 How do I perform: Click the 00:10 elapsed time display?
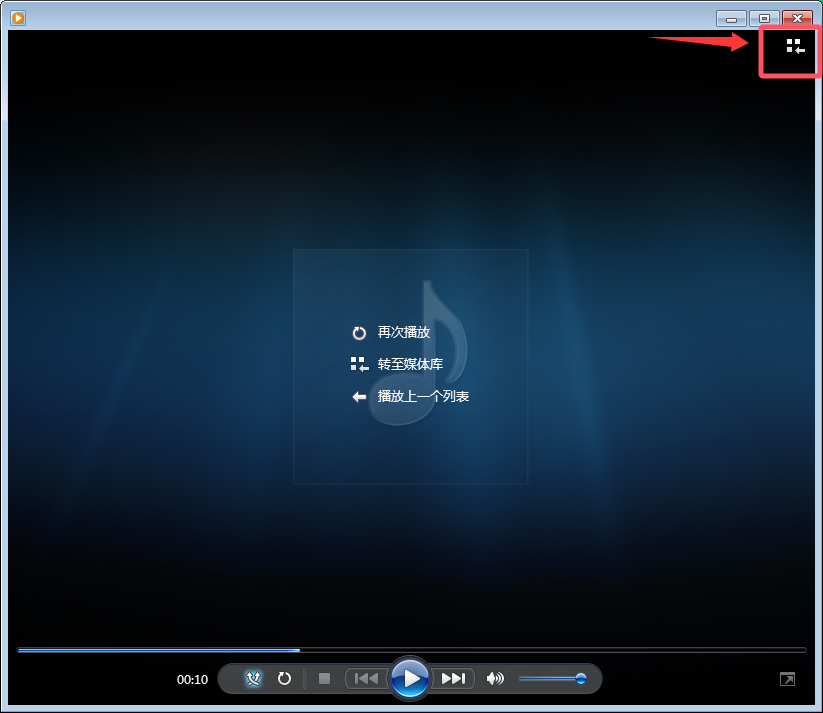[x=192, y=679]
